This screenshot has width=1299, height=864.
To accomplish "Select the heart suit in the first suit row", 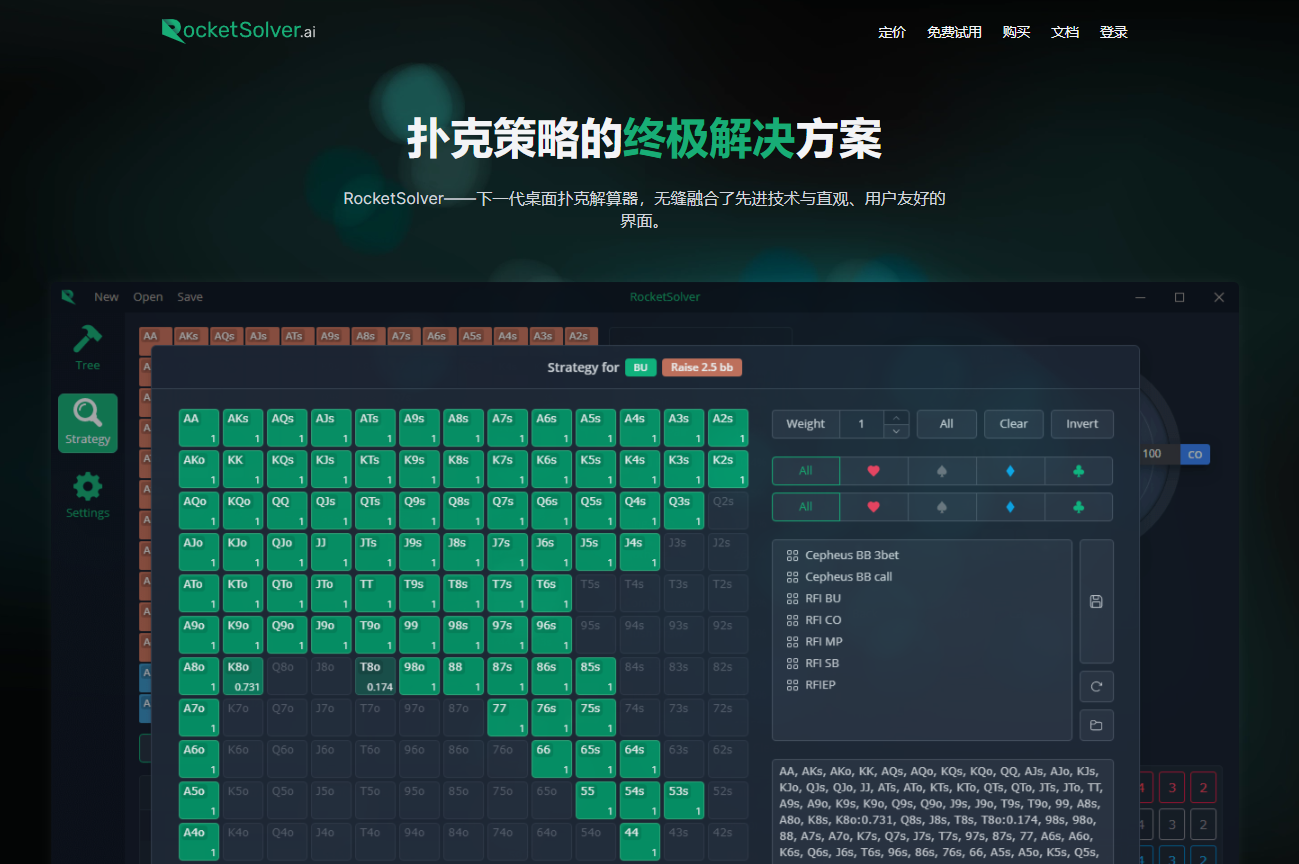I will pos(873,471).
